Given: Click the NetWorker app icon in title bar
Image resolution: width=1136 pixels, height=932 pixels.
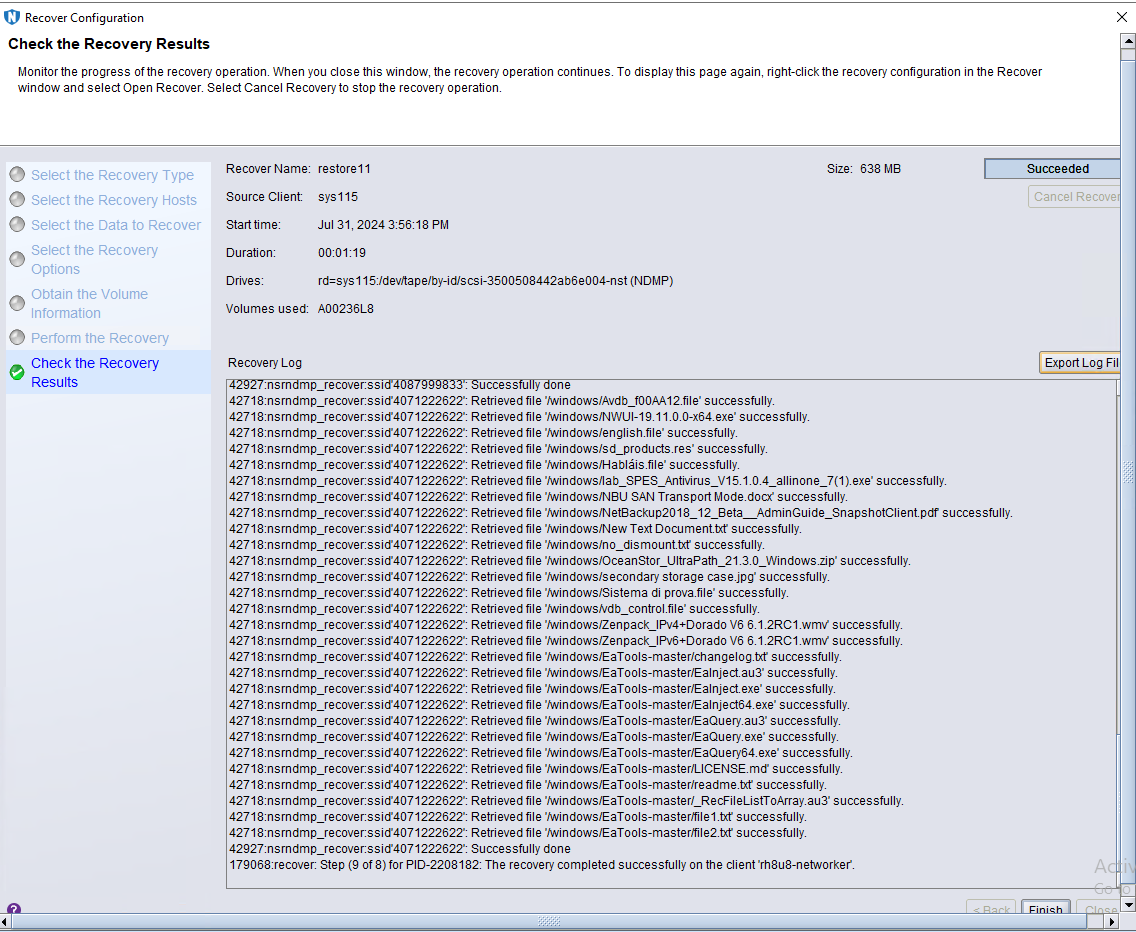Looking at the screenshot, I should 12,17.
